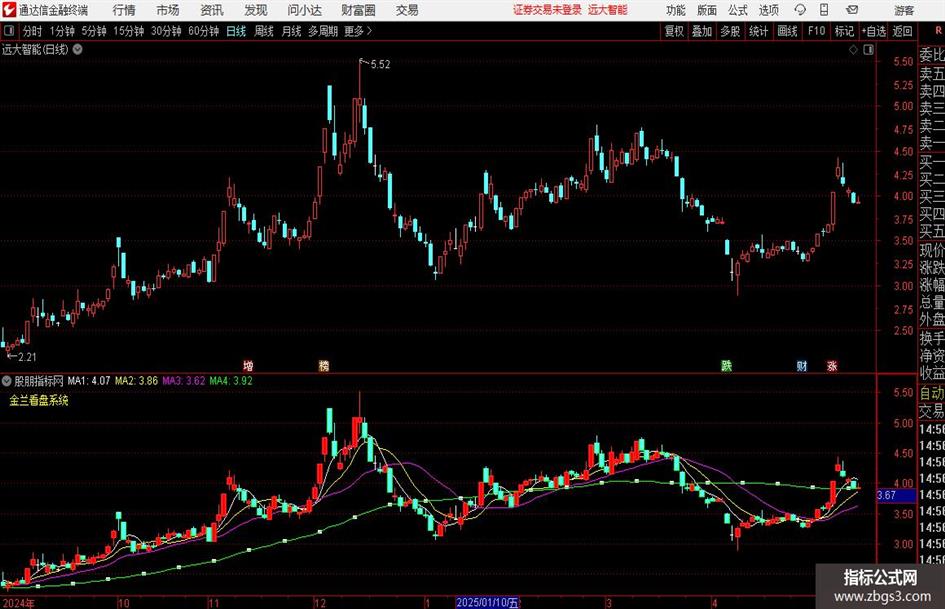
Task: Click the 2.21 low price label
Action: [x=27, y=357]
